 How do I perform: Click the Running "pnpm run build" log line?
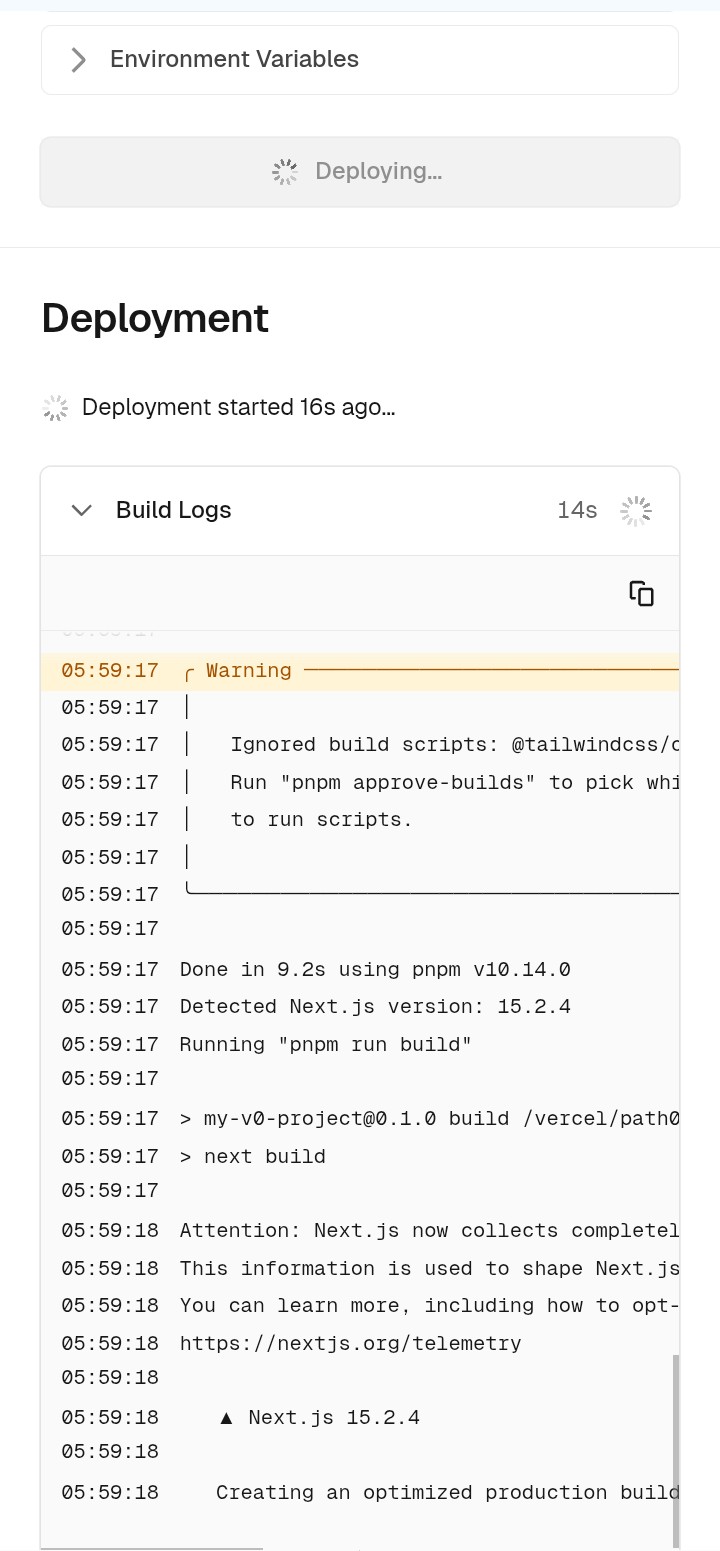pos(325,1045)
